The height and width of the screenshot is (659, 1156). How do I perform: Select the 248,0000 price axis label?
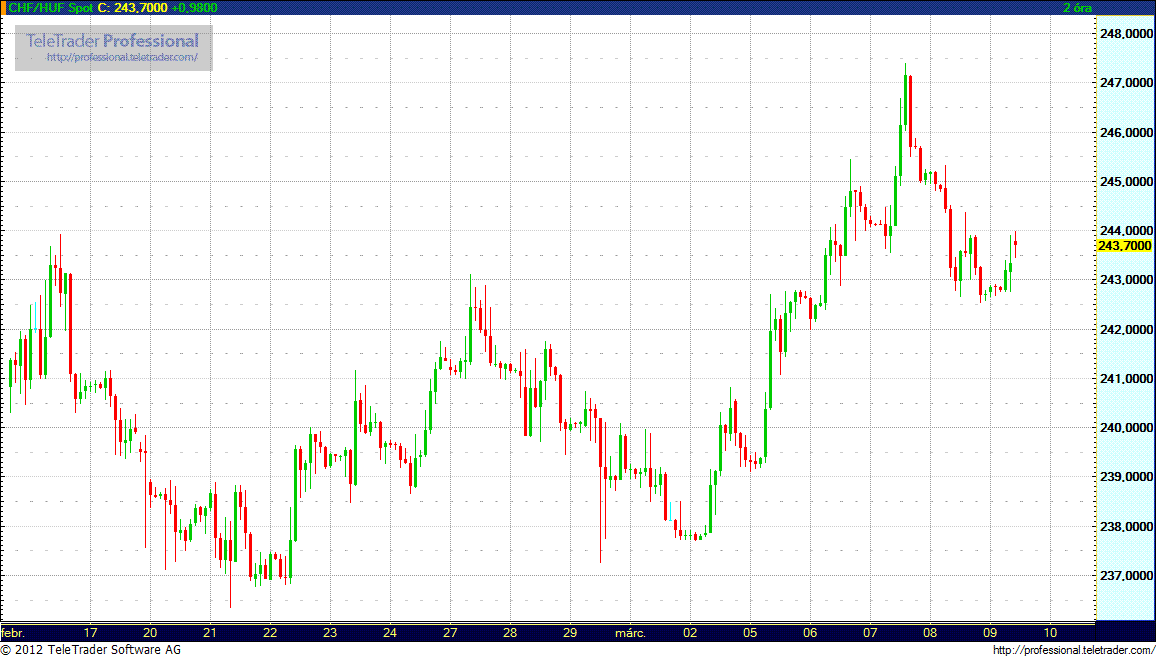(1125, 34)
